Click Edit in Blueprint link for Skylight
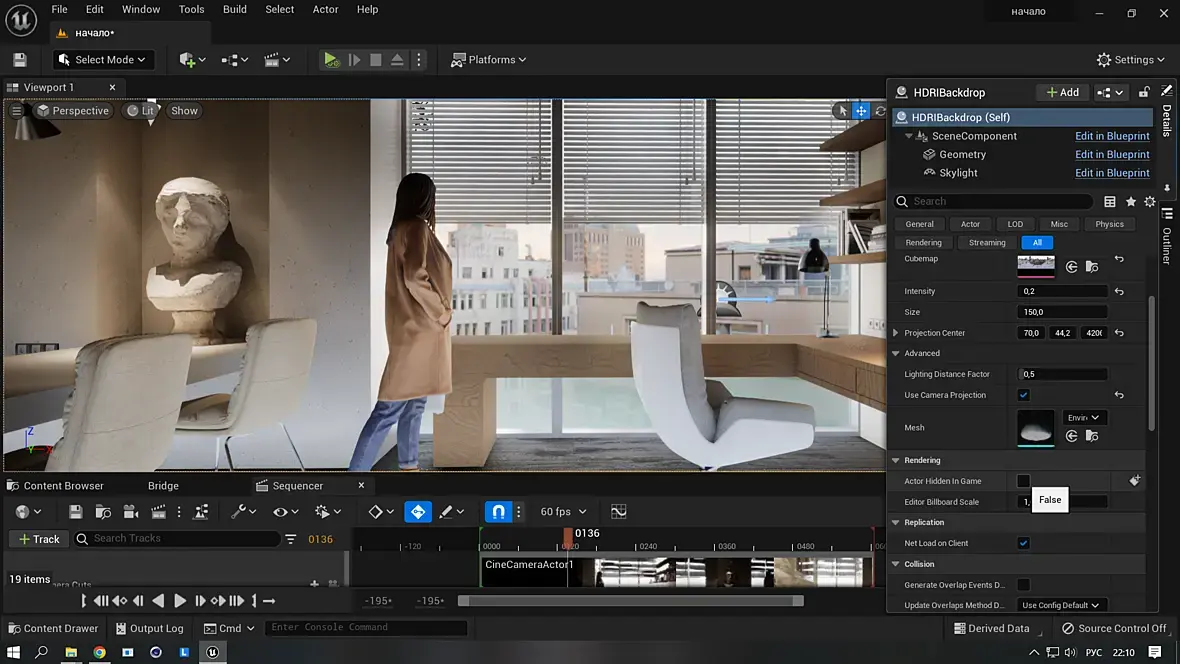The height and width of the screenshot is (664, 1180). click(x=1112, y=173)
